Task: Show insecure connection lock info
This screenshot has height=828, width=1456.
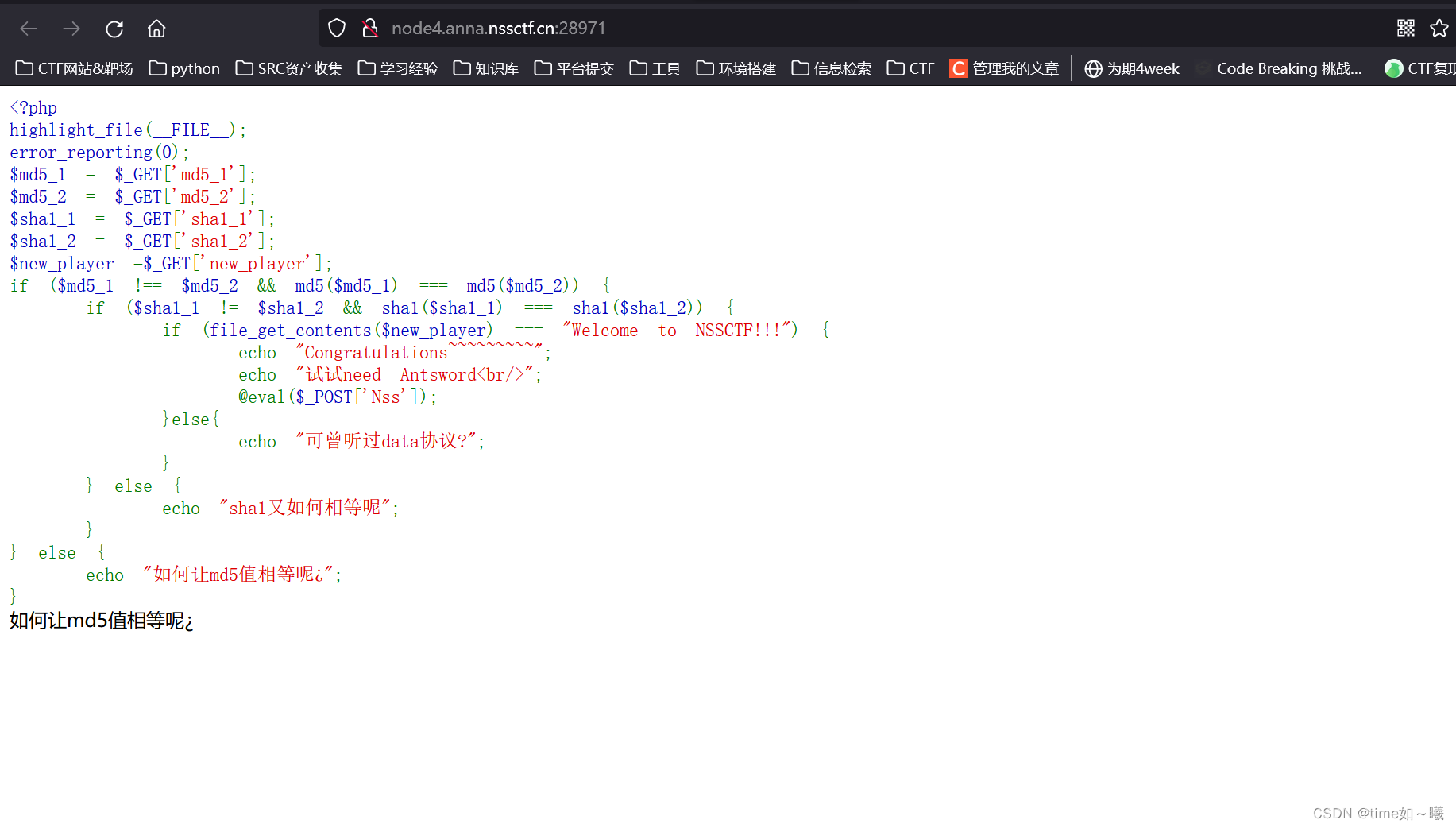Action: click(x=370, y=29)
